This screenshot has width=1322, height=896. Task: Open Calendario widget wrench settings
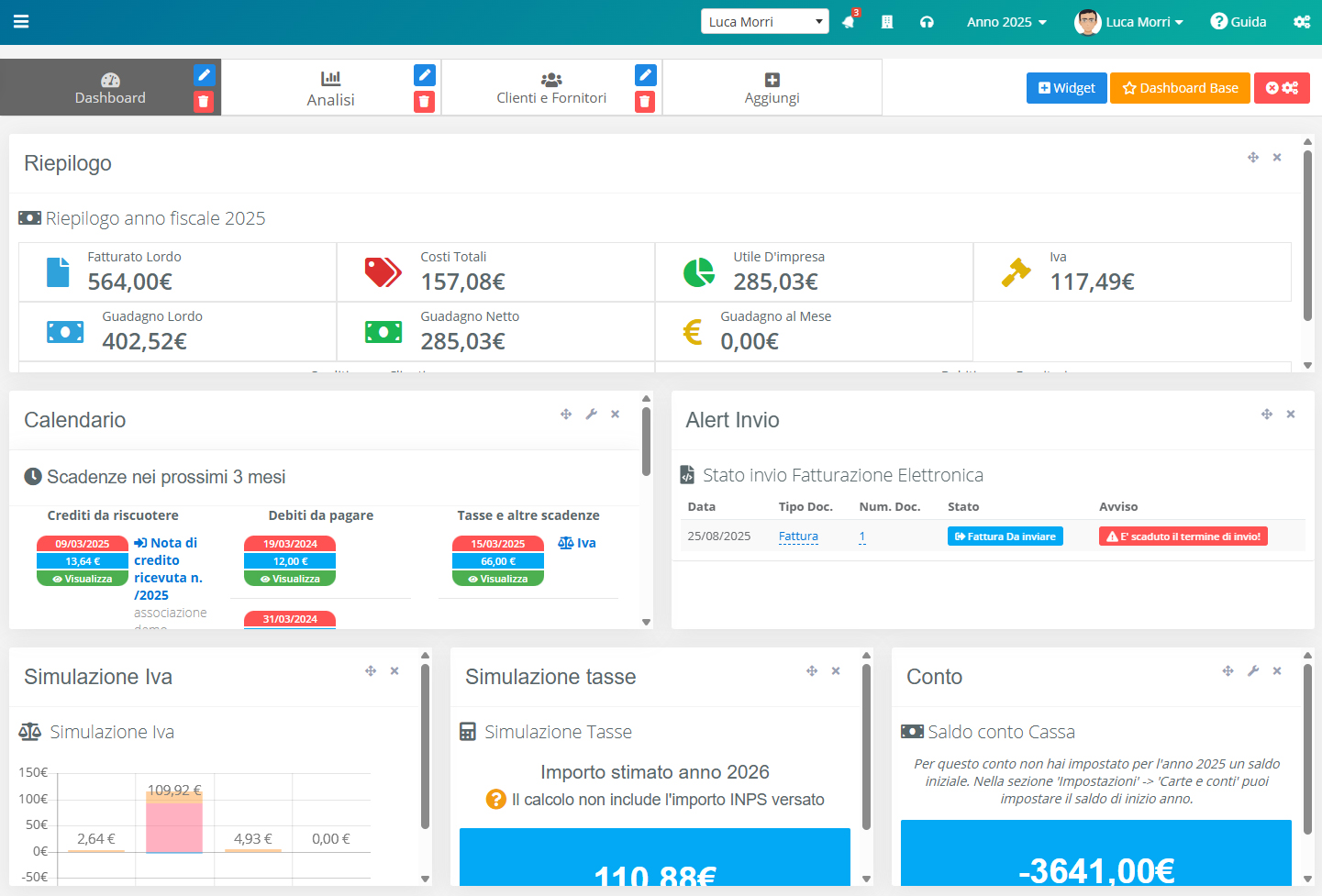[592, 415]
